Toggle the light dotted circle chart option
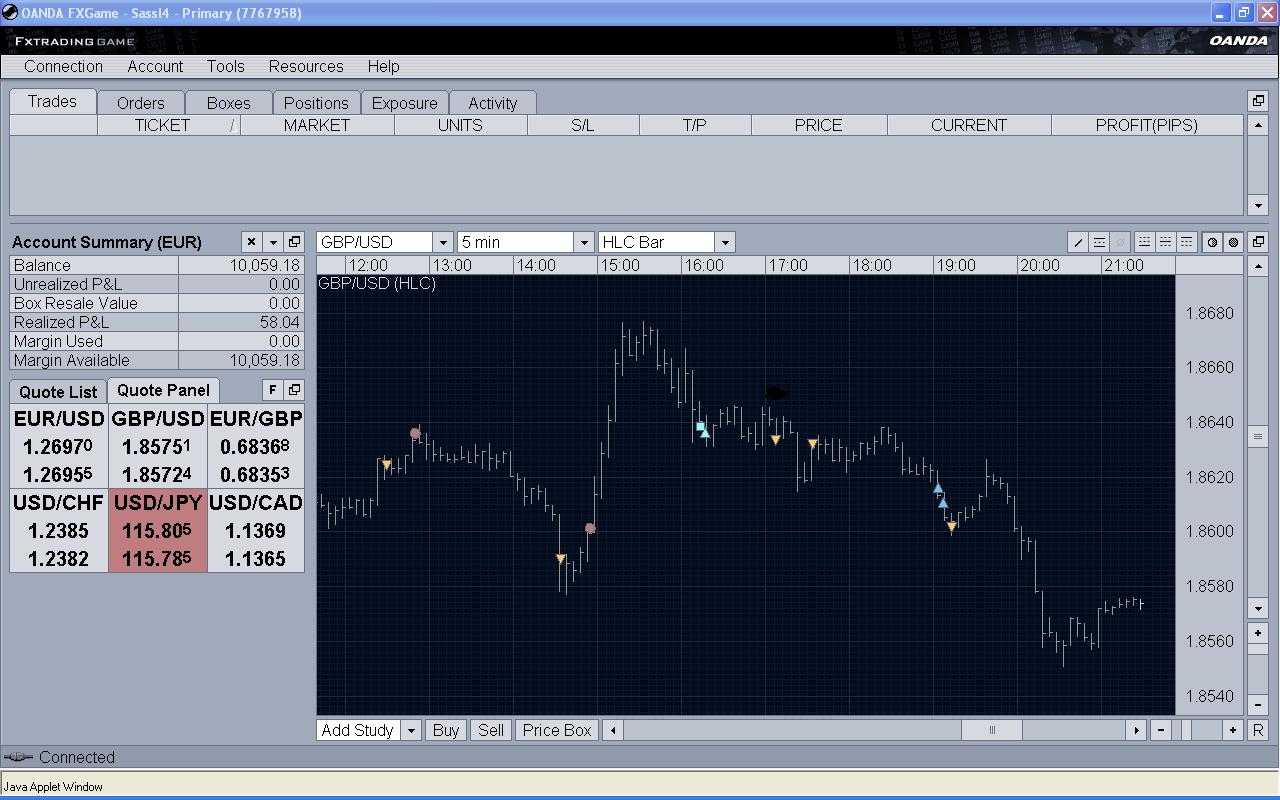Image resolution: width=1280 pixels, height=800 pixels. (1212, 242)
